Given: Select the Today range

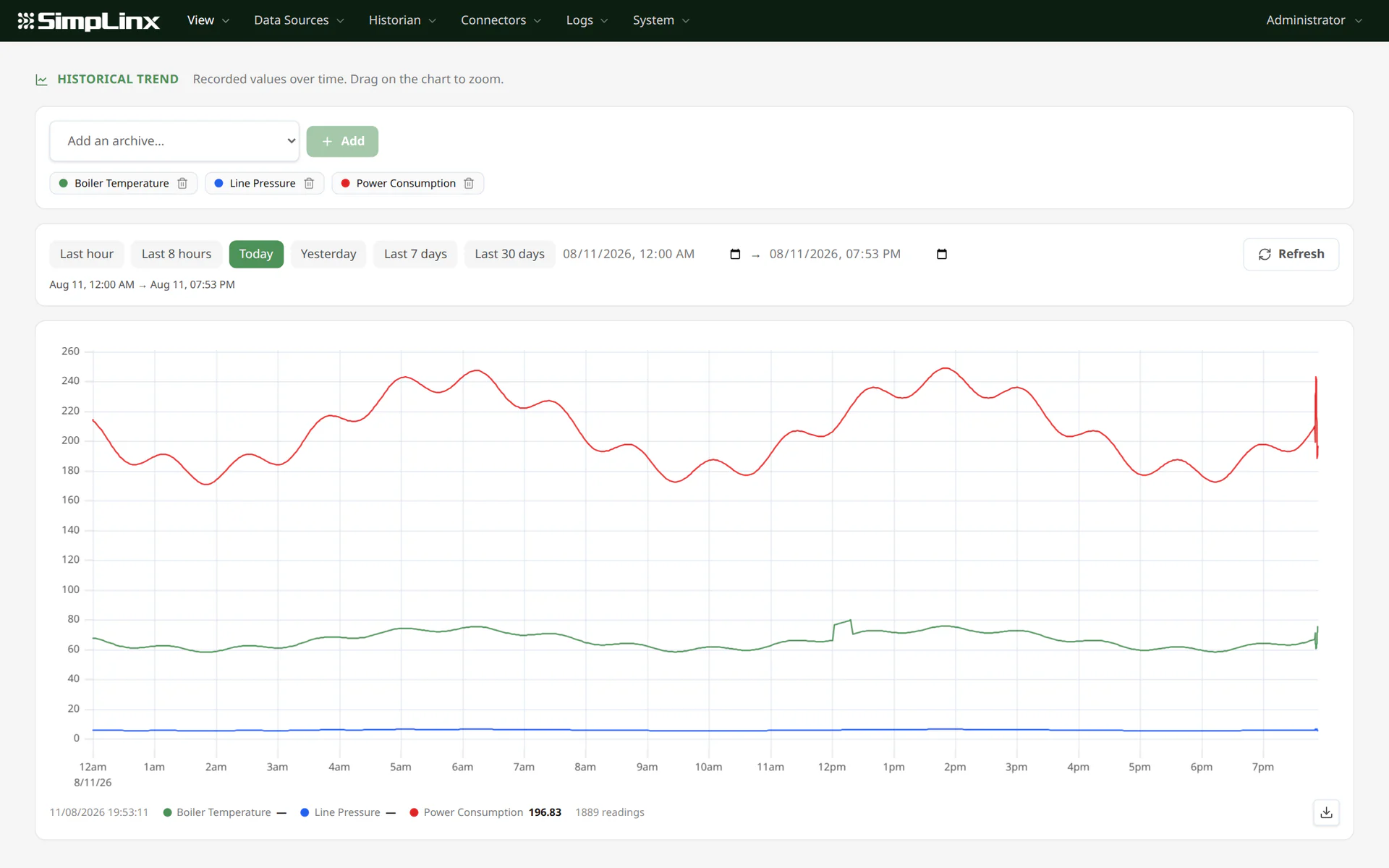Looking at the screenshot, I should click(x=256, y=254).
